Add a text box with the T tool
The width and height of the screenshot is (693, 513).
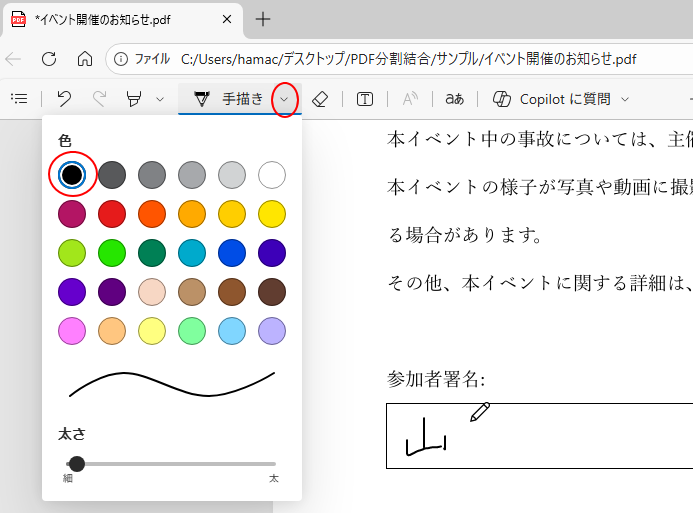pyautogui.click(x=365, y=99)
